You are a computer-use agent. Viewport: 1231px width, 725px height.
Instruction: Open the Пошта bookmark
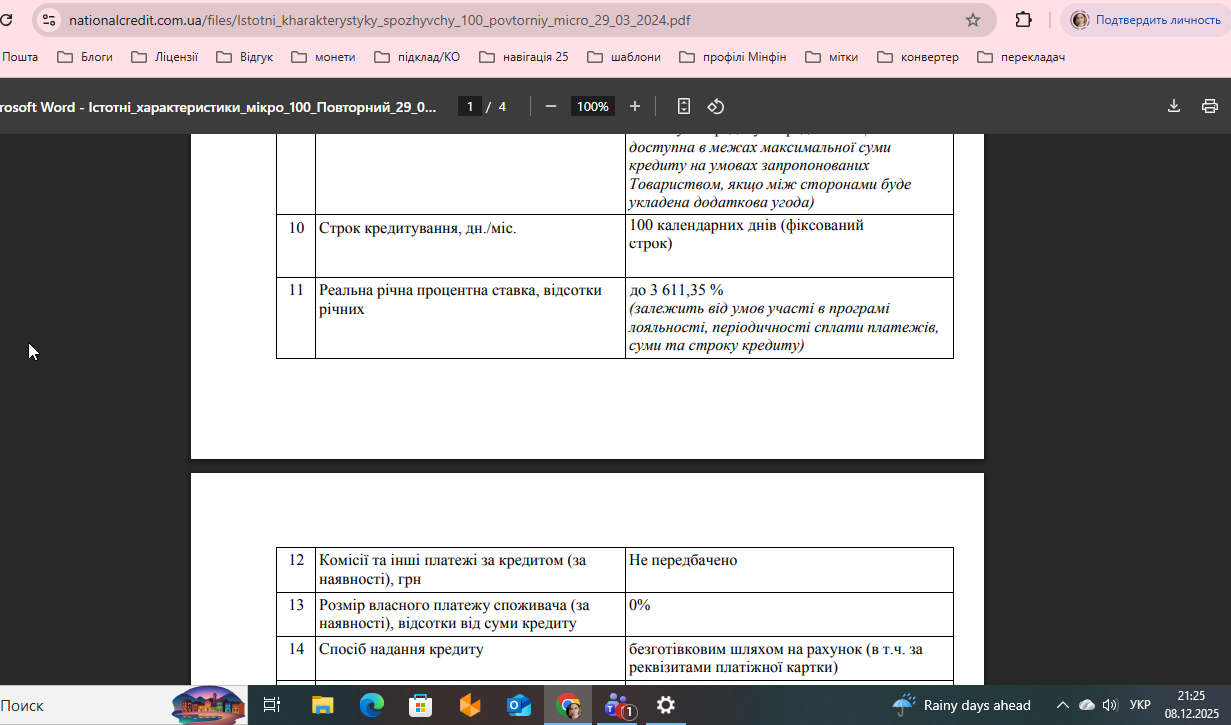click(19, 57)
